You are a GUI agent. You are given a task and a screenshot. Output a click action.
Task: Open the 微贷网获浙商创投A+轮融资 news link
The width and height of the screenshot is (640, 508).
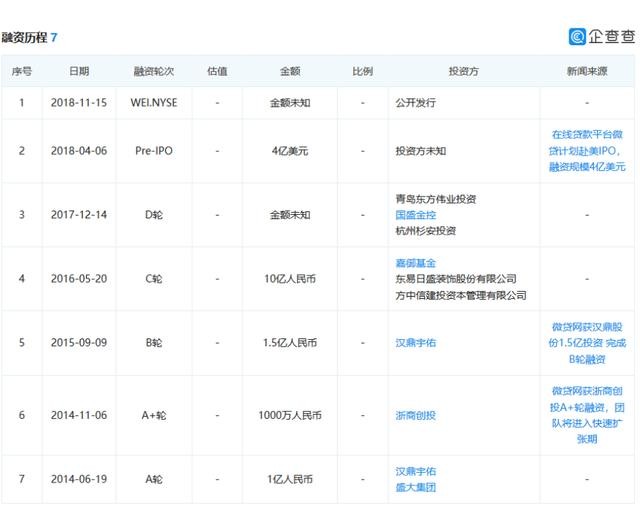tap(587, 415)
